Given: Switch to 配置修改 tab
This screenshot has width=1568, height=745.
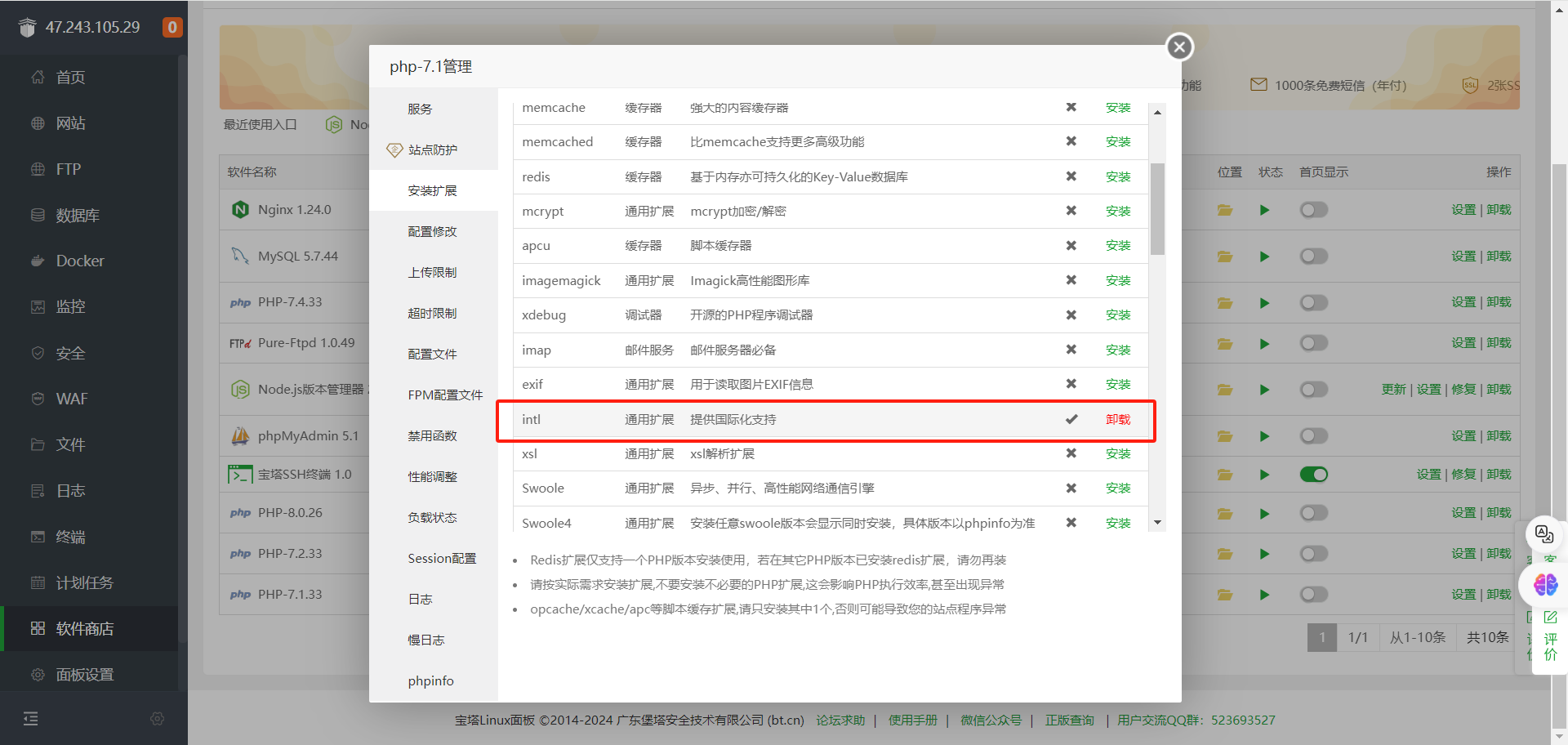Looking at the screenshot, I should [432, 232].
